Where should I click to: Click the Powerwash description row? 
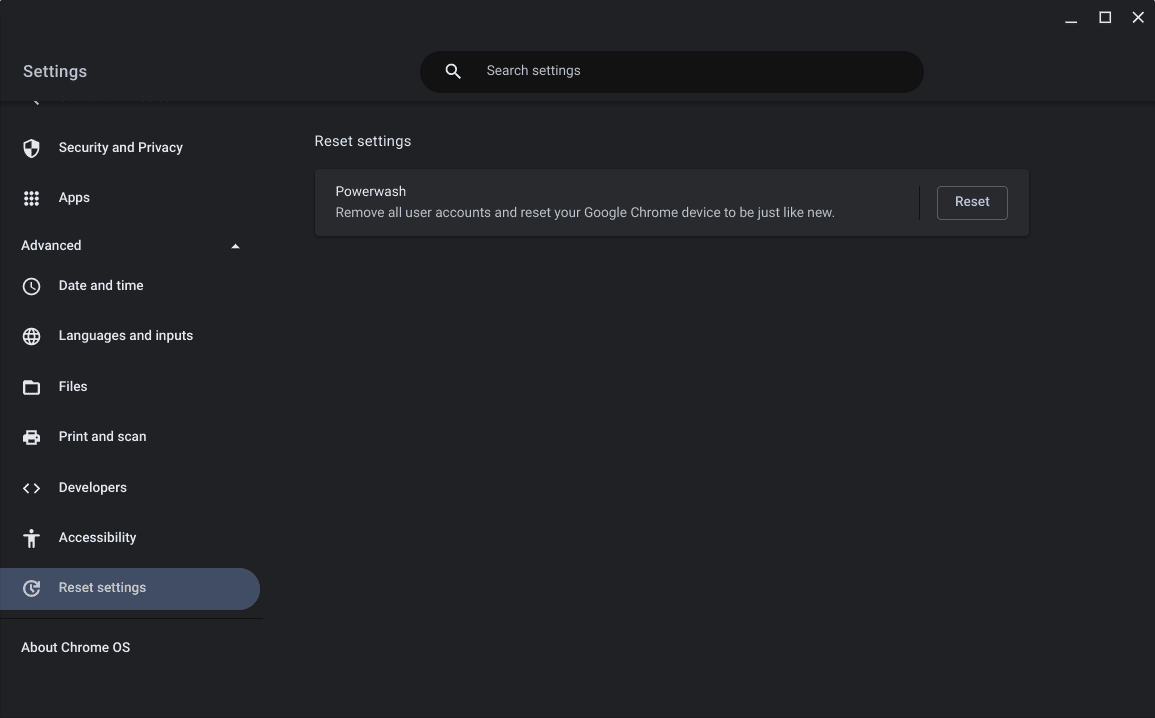pos(585,212)
